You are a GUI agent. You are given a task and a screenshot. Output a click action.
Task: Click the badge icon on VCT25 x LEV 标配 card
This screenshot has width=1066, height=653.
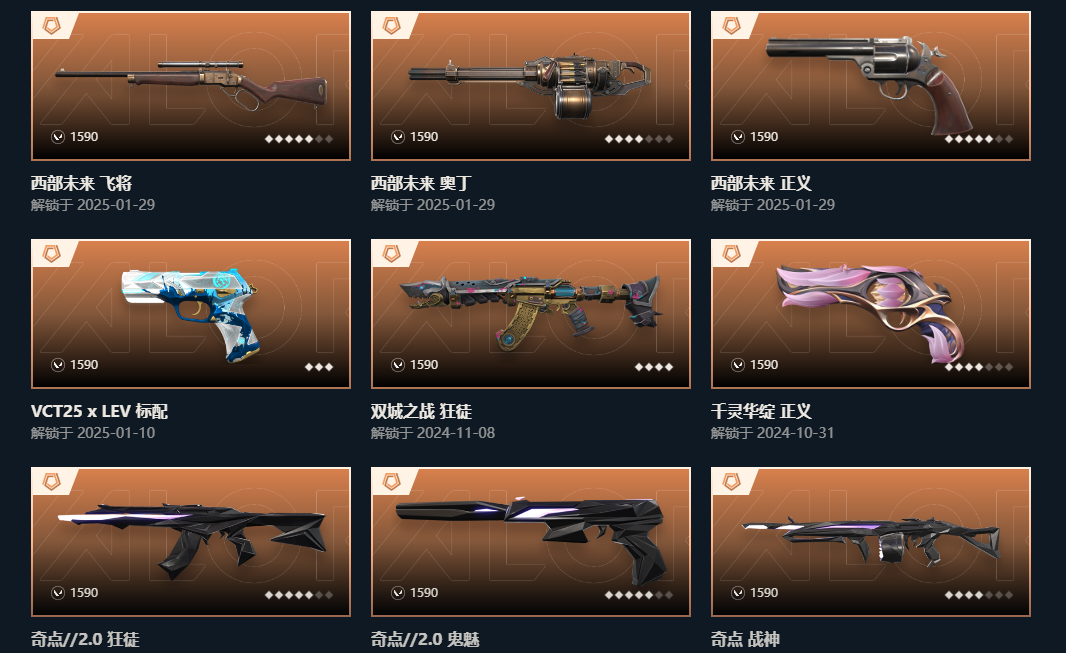point(52,254)
